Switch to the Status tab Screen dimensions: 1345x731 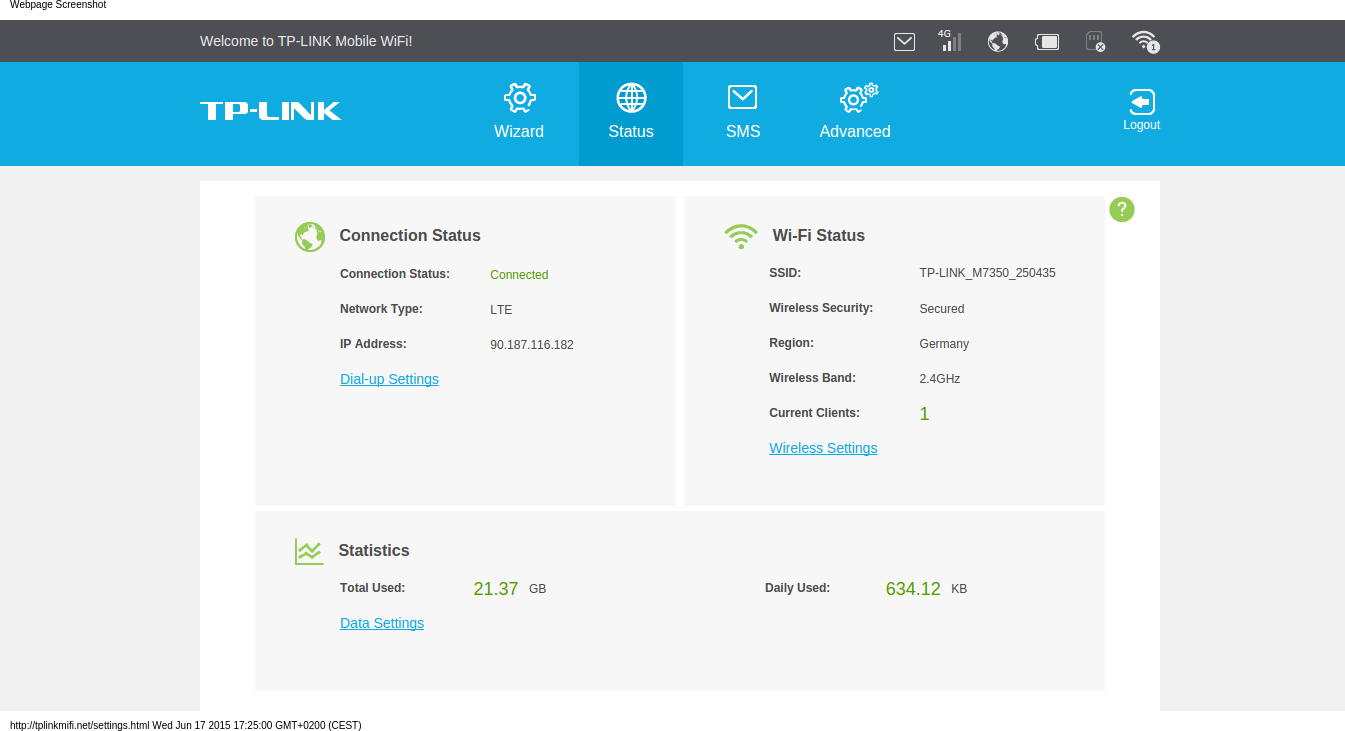[631, 112]
